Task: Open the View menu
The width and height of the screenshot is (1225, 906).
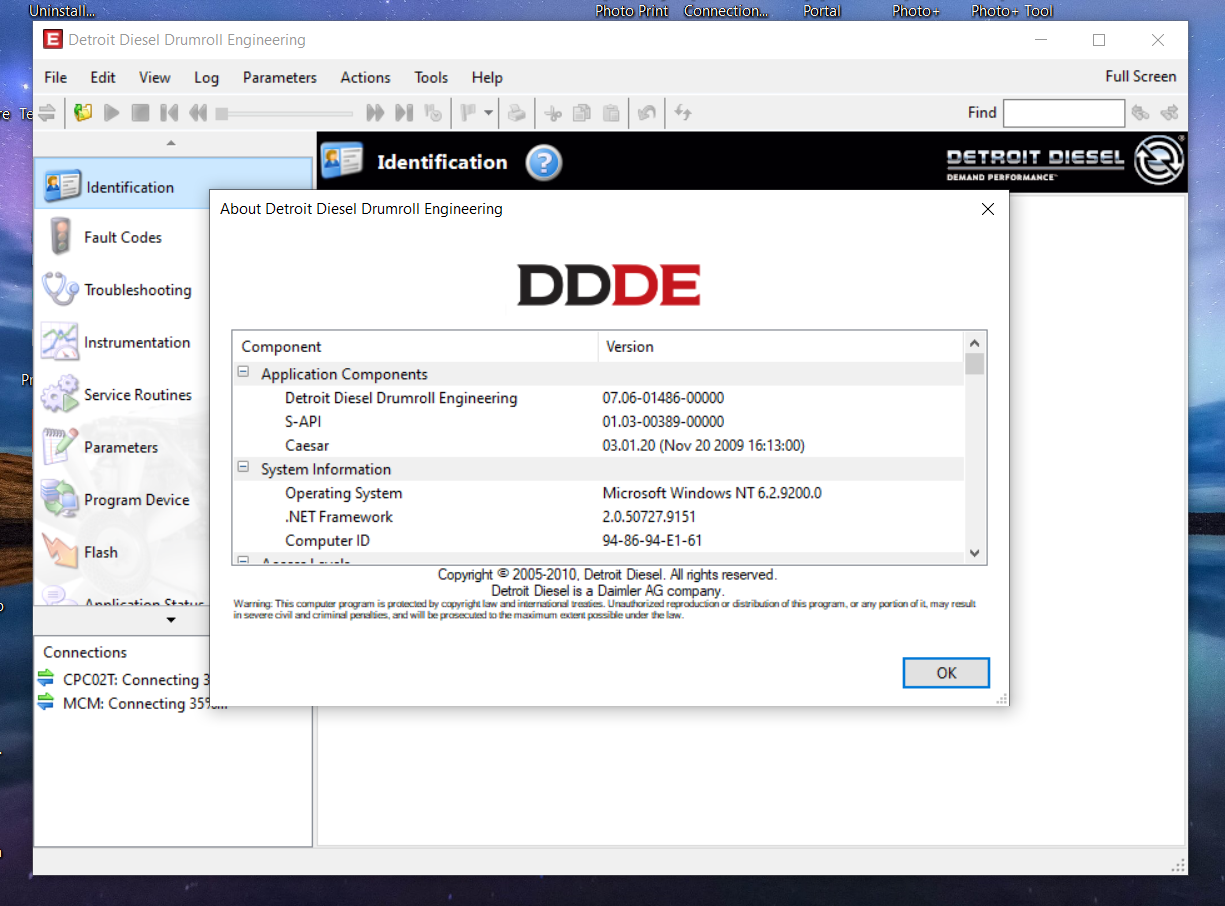Action: [x=155, y=77]
